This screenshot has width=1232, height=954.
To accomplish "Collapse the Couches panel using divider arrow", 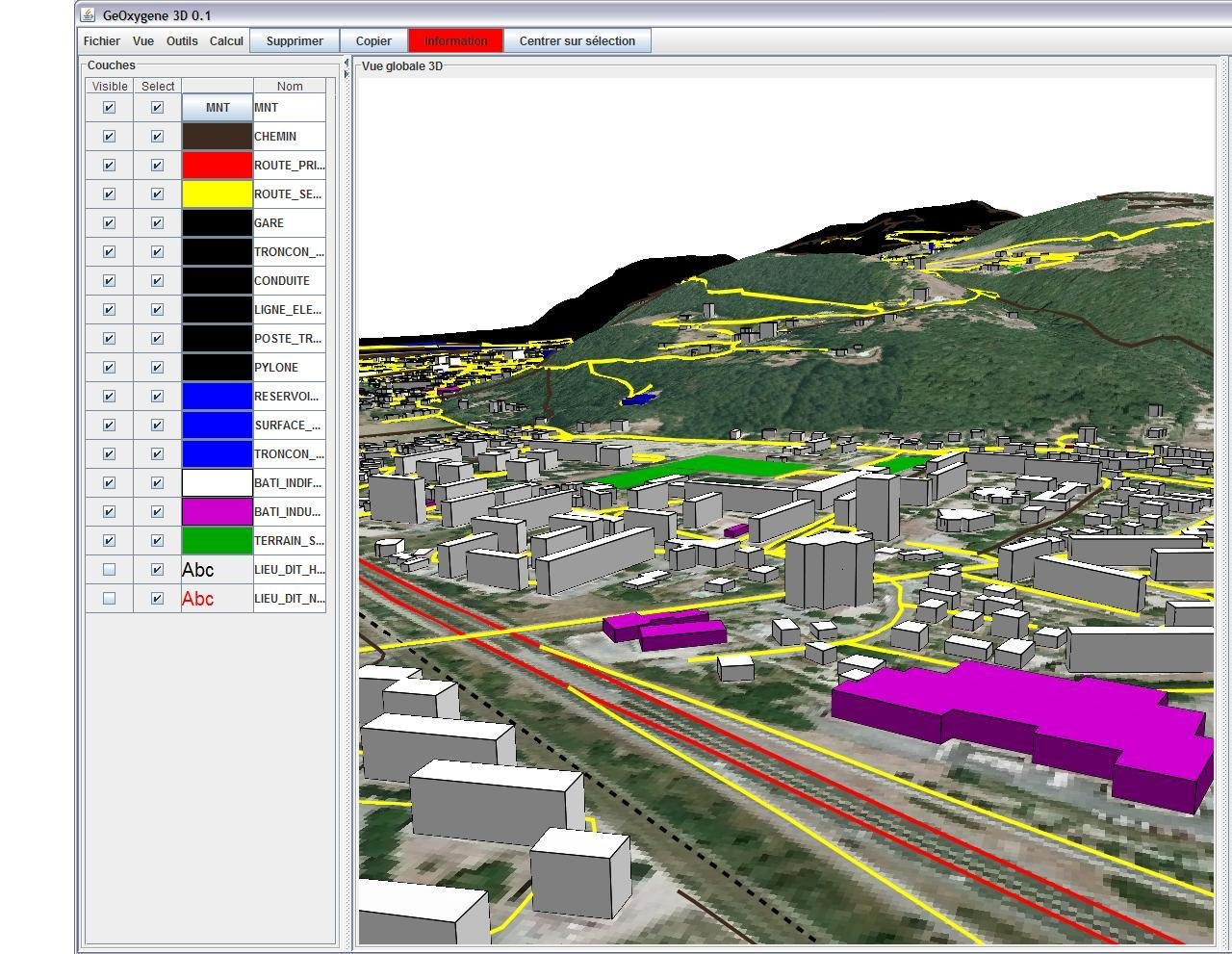I will click(x=346, y=64).
